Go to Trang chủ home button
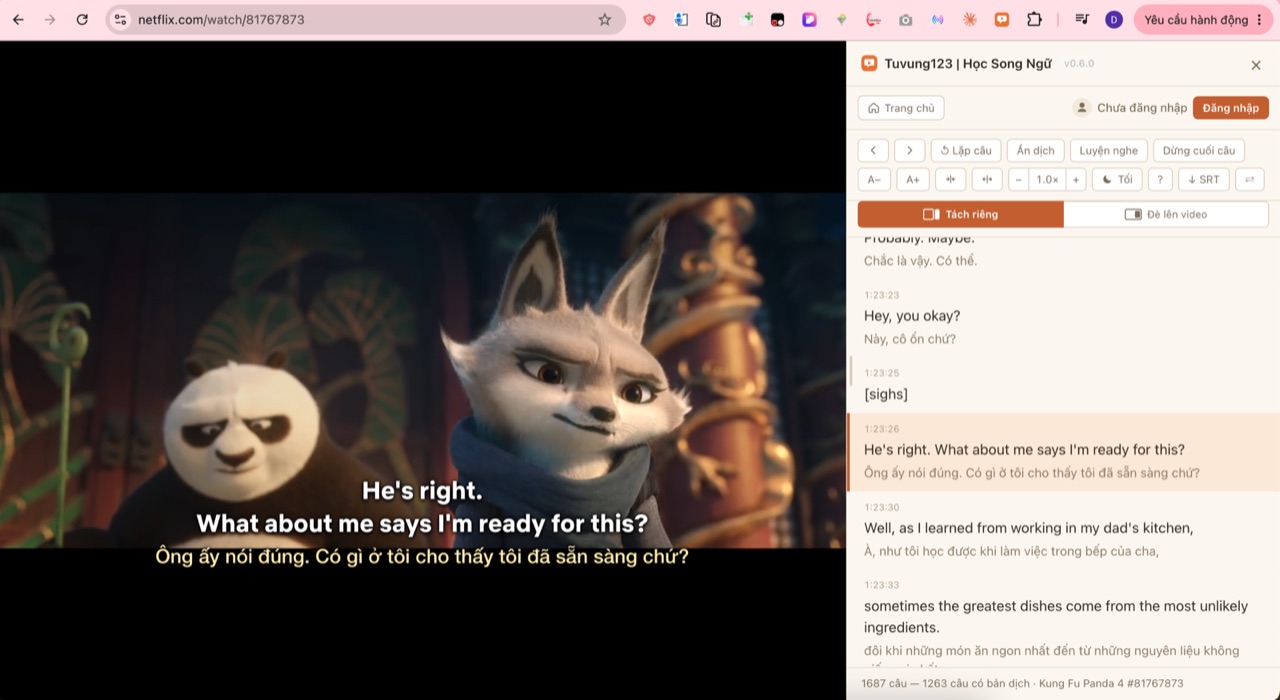 pyautogui.click(x=901, y=108)
